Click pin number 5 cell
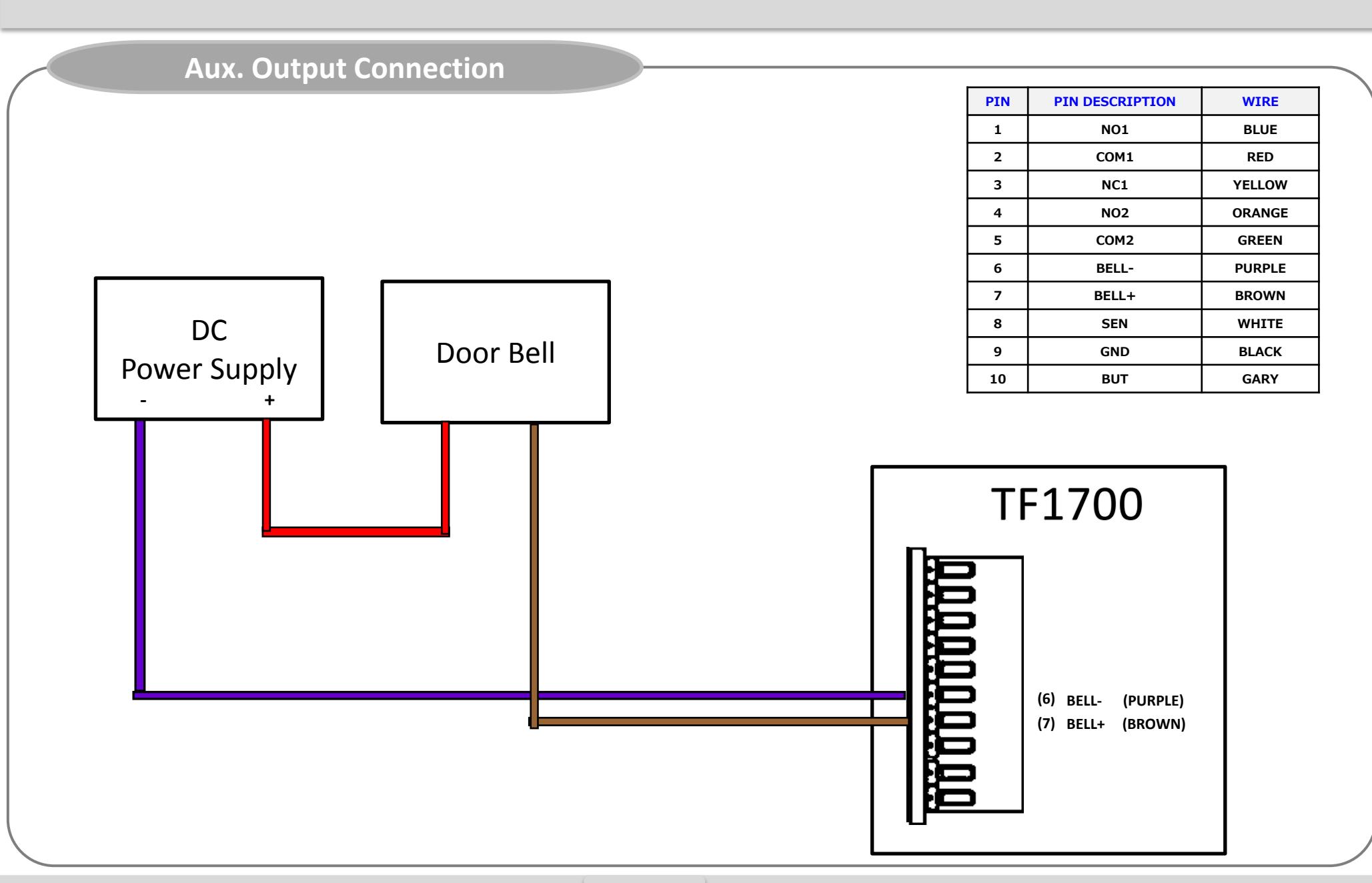1372x883 pixels. (x=997, y=240)
